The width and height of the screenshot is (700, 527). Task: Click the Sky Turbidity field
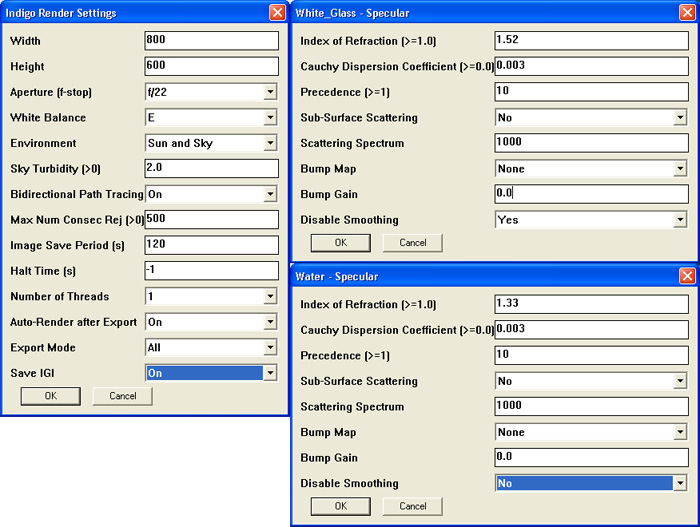click(x=212, y=168)
